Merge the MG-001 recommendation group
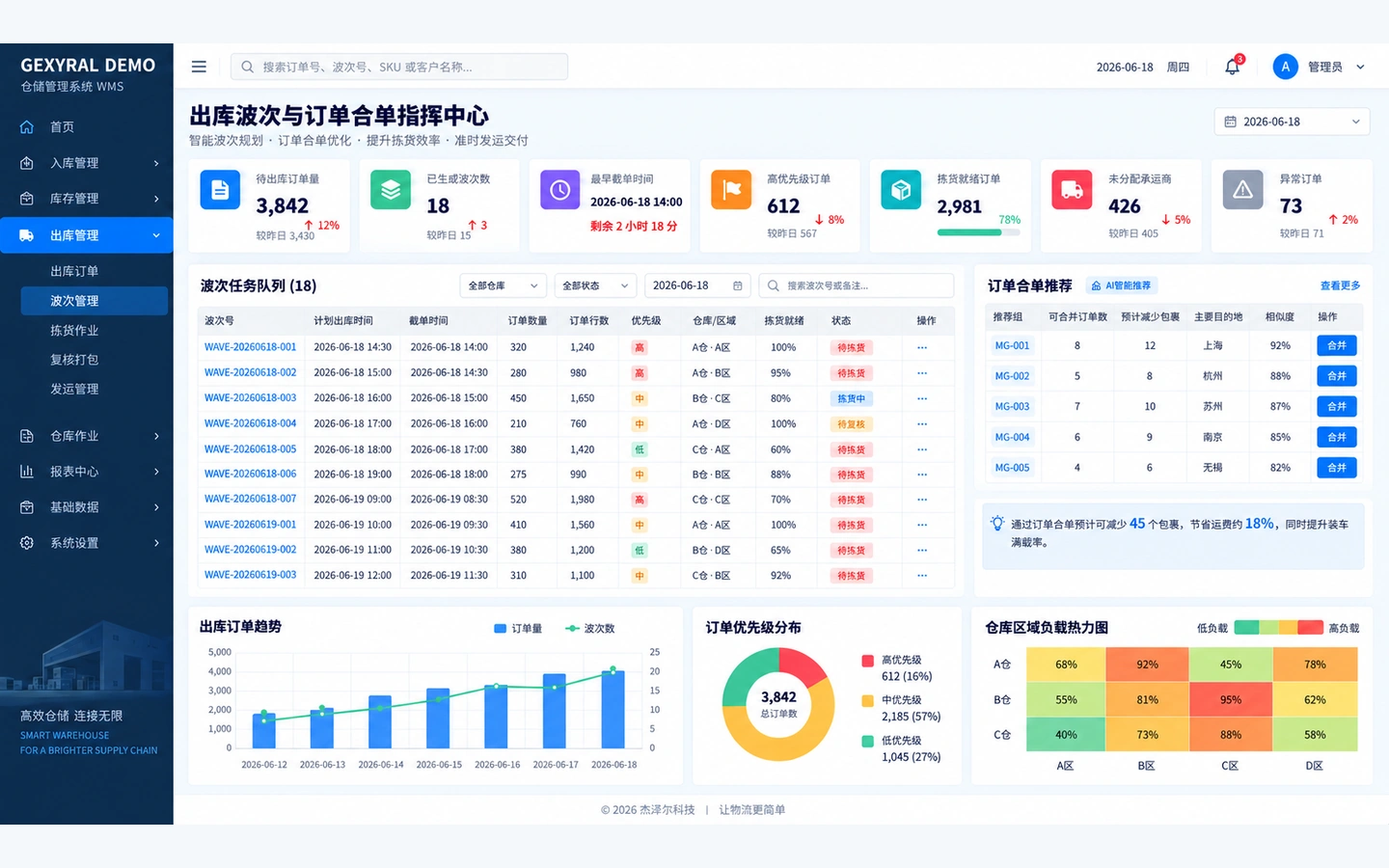 tap(1337, 345)
